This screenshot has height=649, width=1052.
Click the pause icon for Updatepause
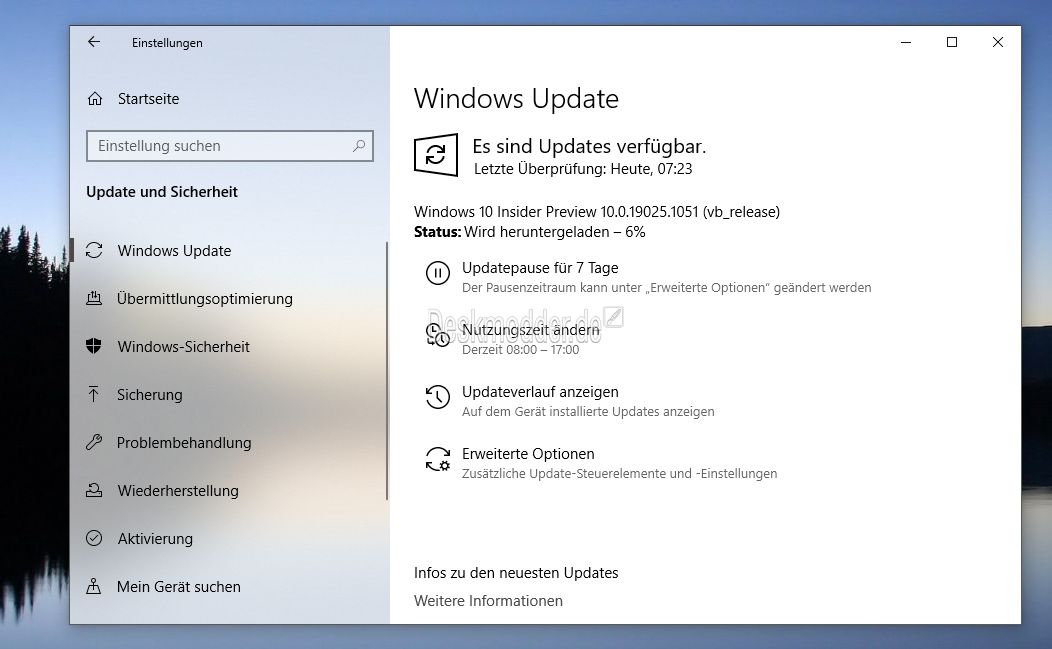point(437,273)
